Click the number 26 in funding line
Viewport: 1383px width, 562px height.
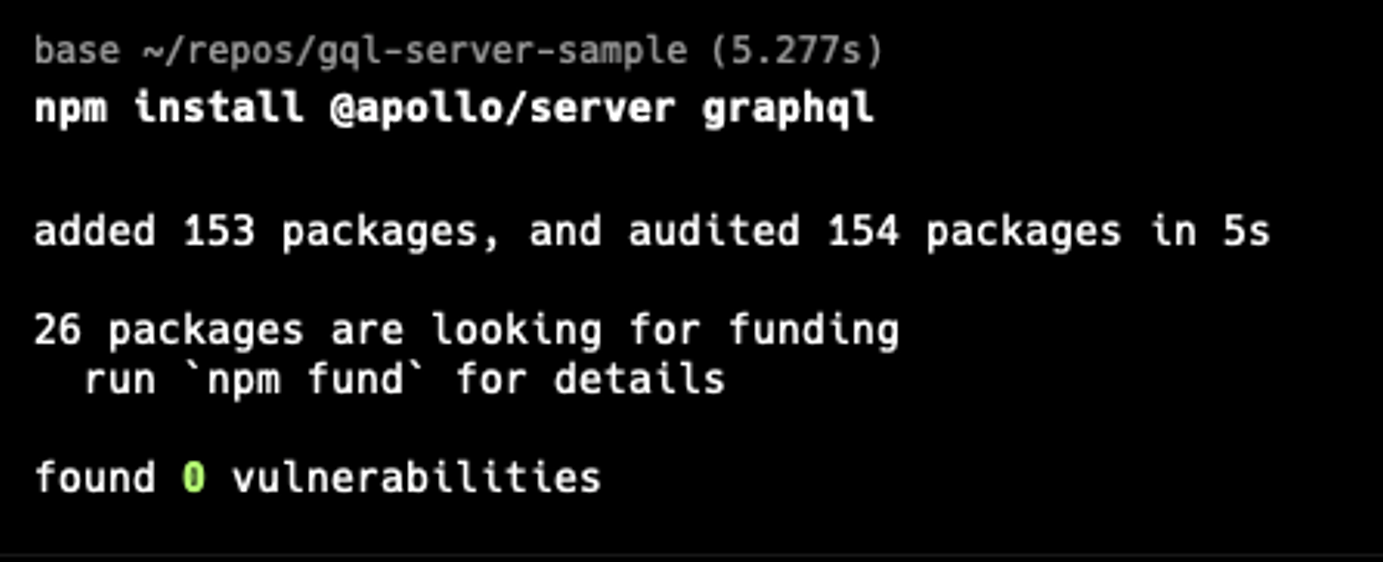point(58,329)
